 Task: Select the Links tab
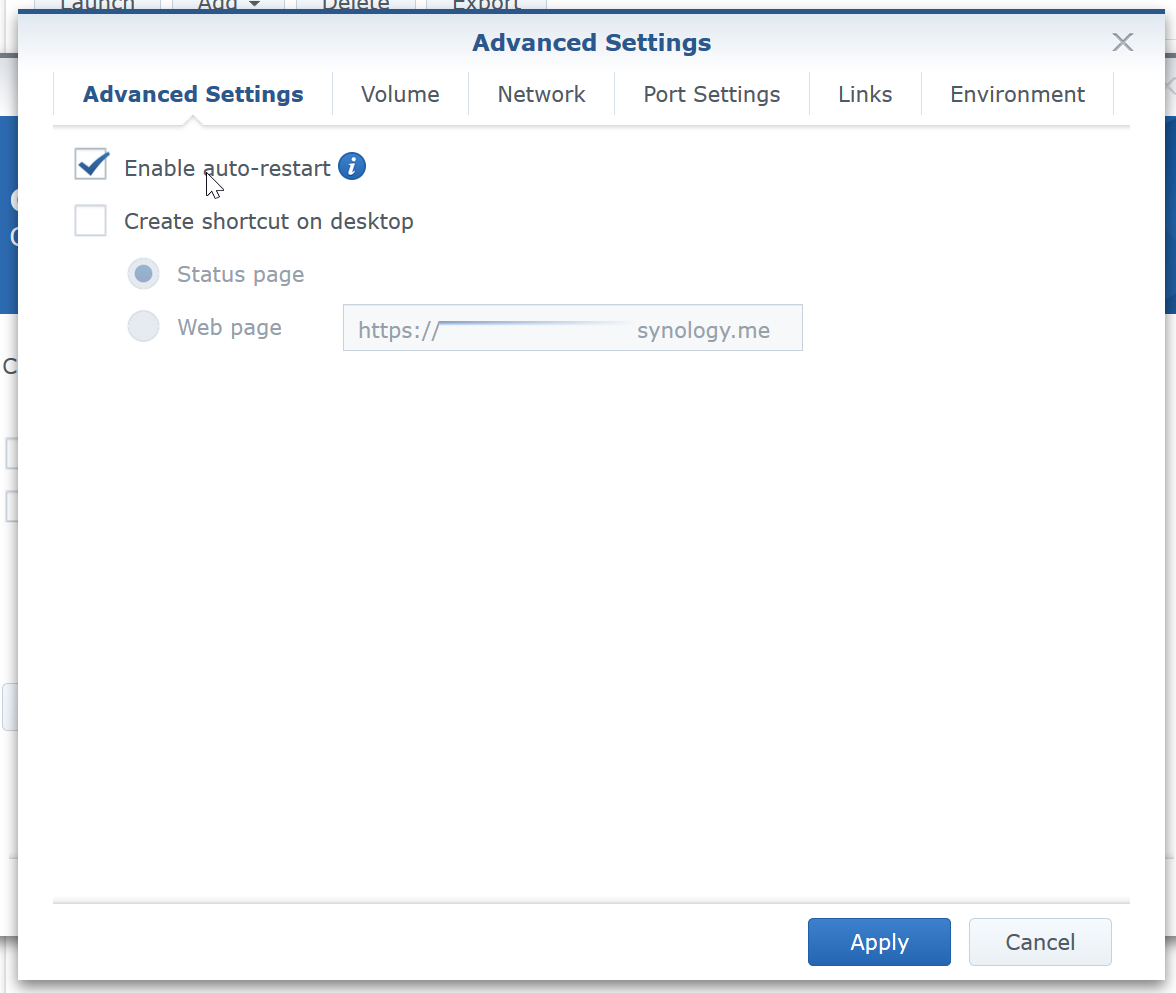pyautogui.click(x=865, y=95)
